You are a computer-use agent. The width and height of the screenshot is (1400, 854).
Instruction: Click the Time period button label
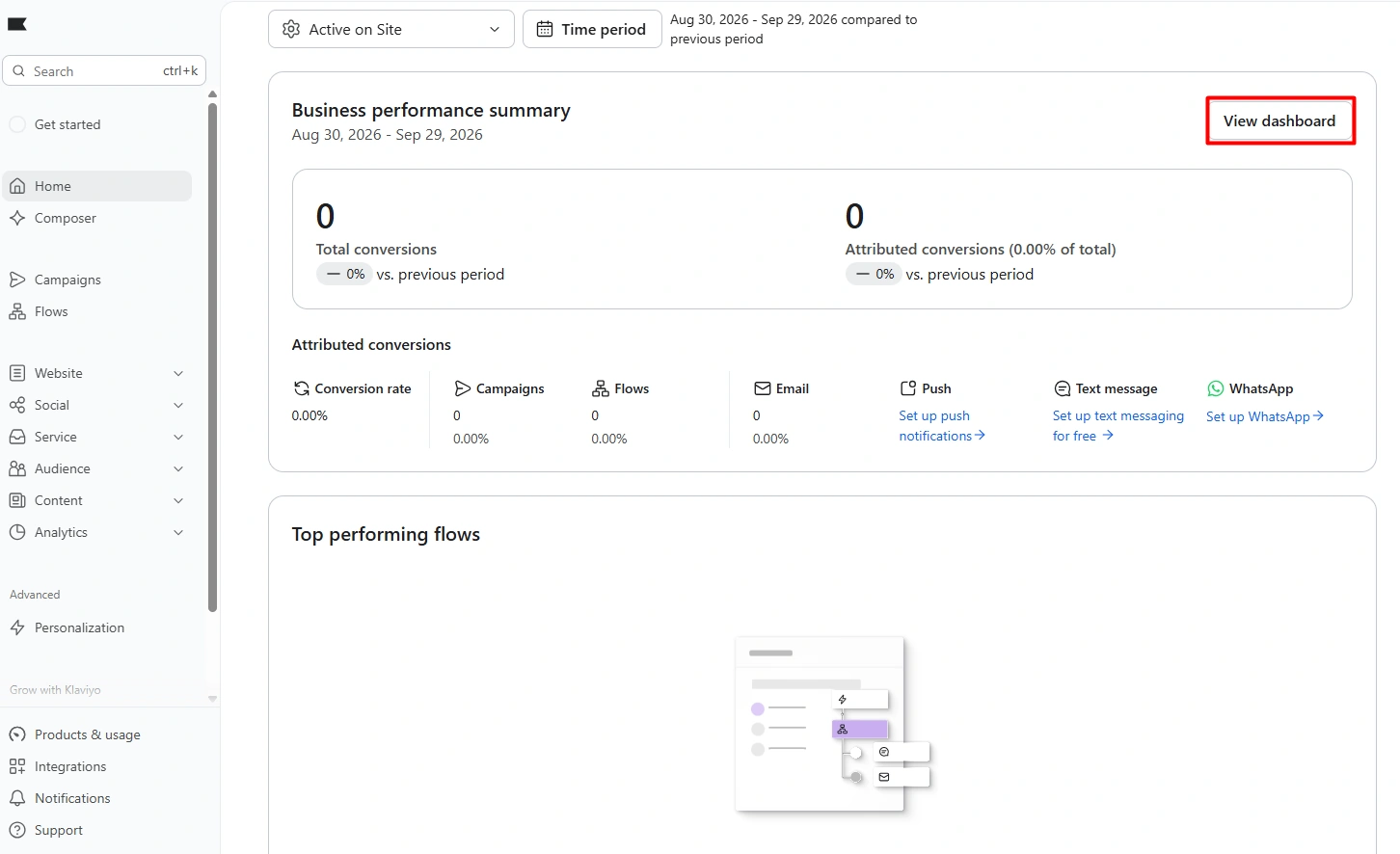point(604,29)
